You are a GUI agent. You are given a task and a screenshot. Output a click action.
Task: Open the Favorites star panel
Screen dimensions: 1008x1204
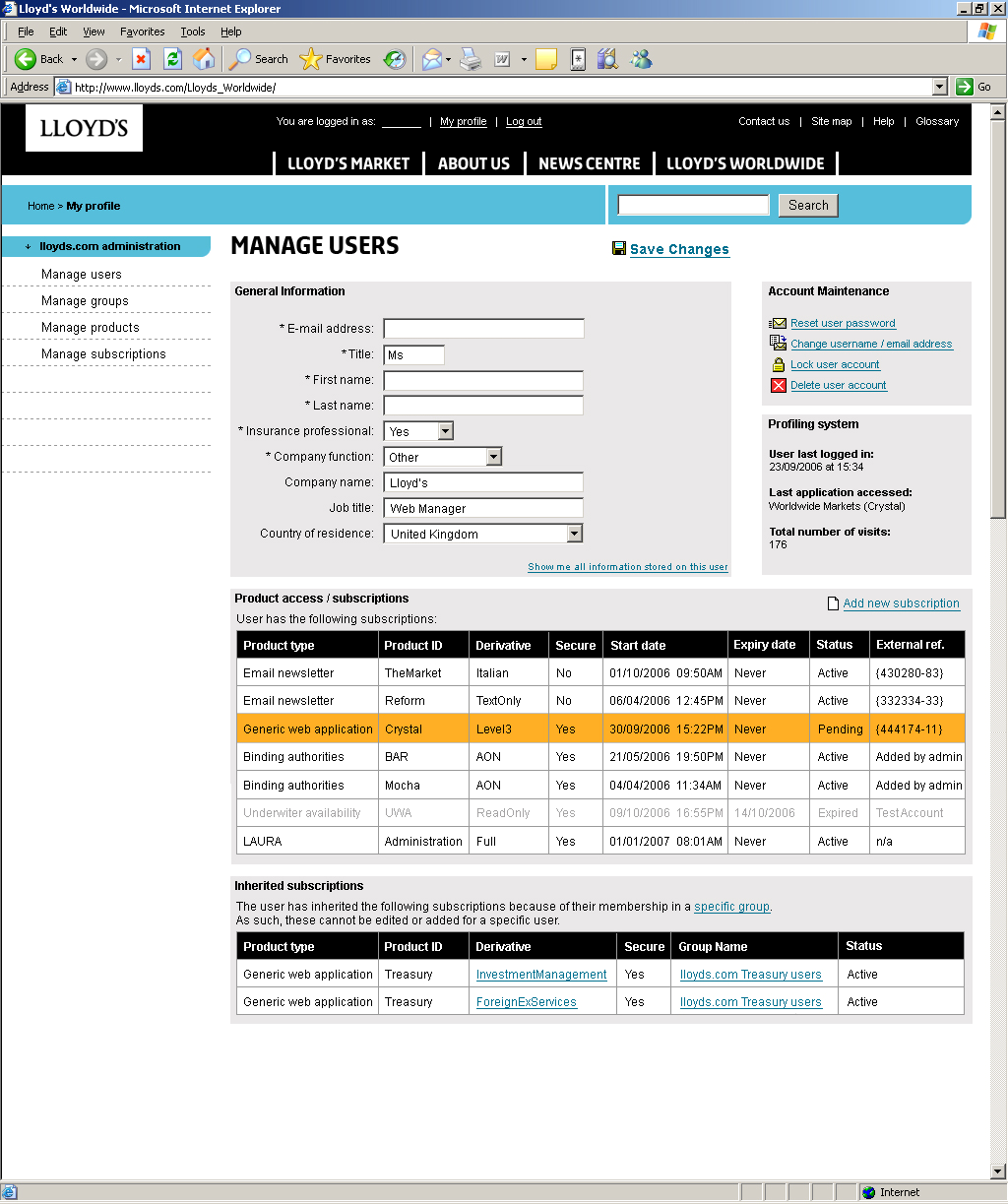click(336, 59)
